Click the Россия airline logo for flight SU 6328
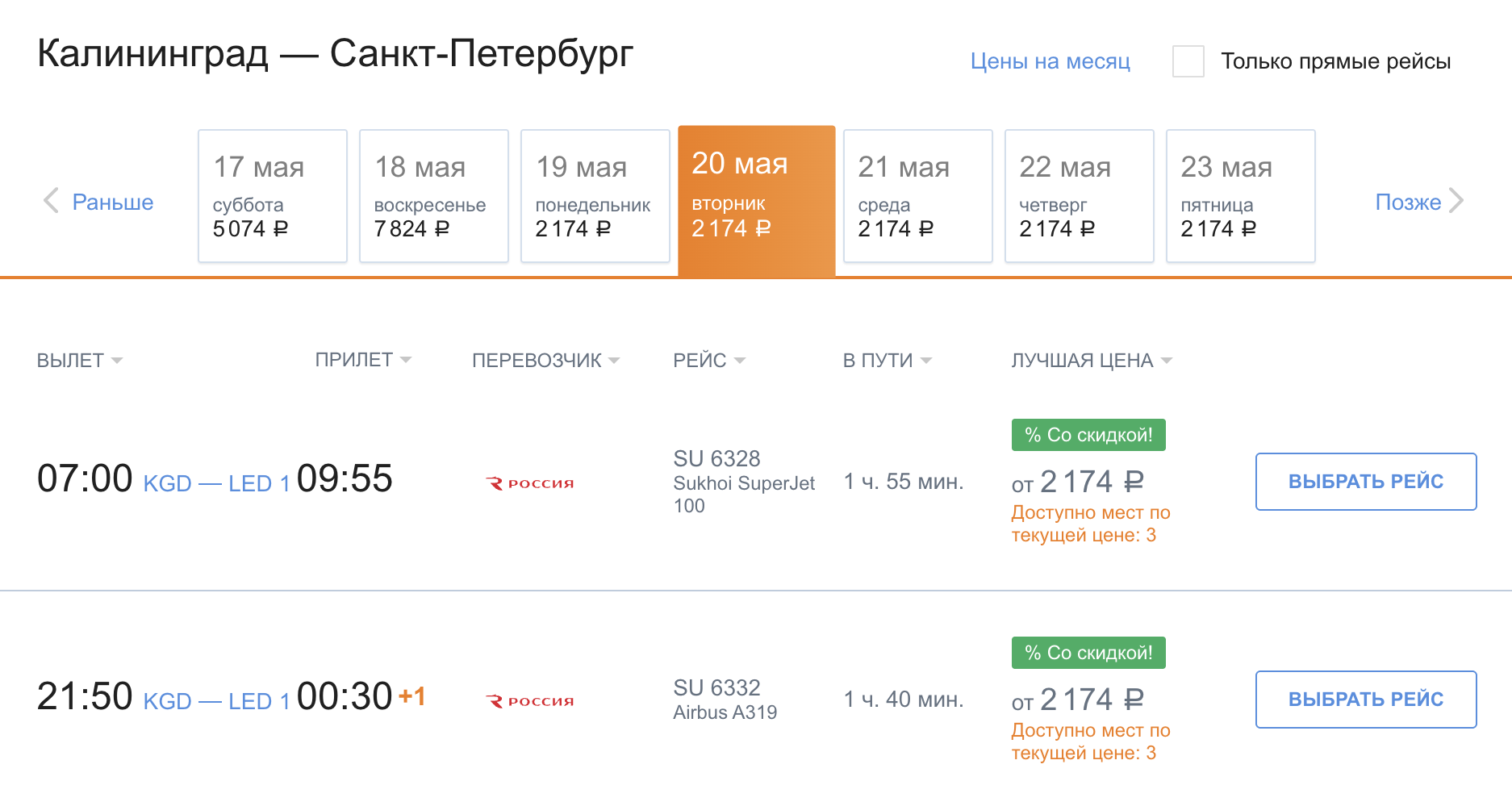 (x=529, y=483)
